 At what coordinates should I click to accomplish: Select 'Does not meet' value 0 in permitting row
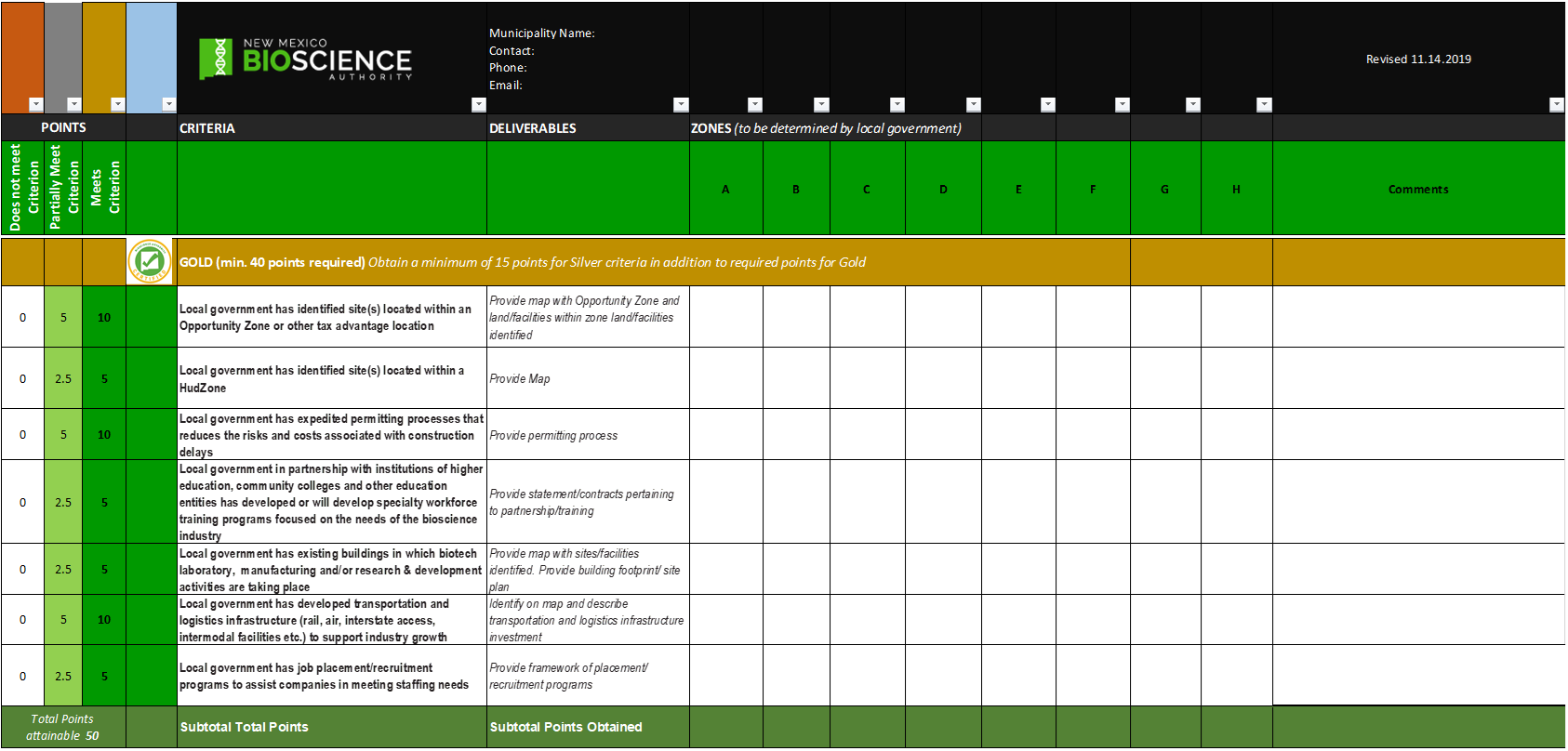click(22, 435)
